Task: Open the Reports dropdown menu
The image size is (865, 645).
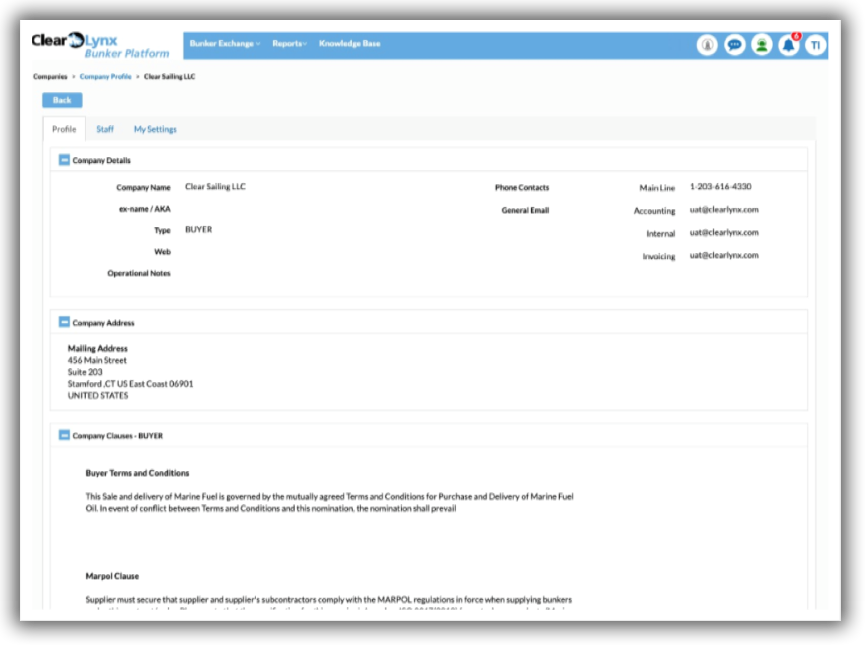Action: click(x=289, y=44)
